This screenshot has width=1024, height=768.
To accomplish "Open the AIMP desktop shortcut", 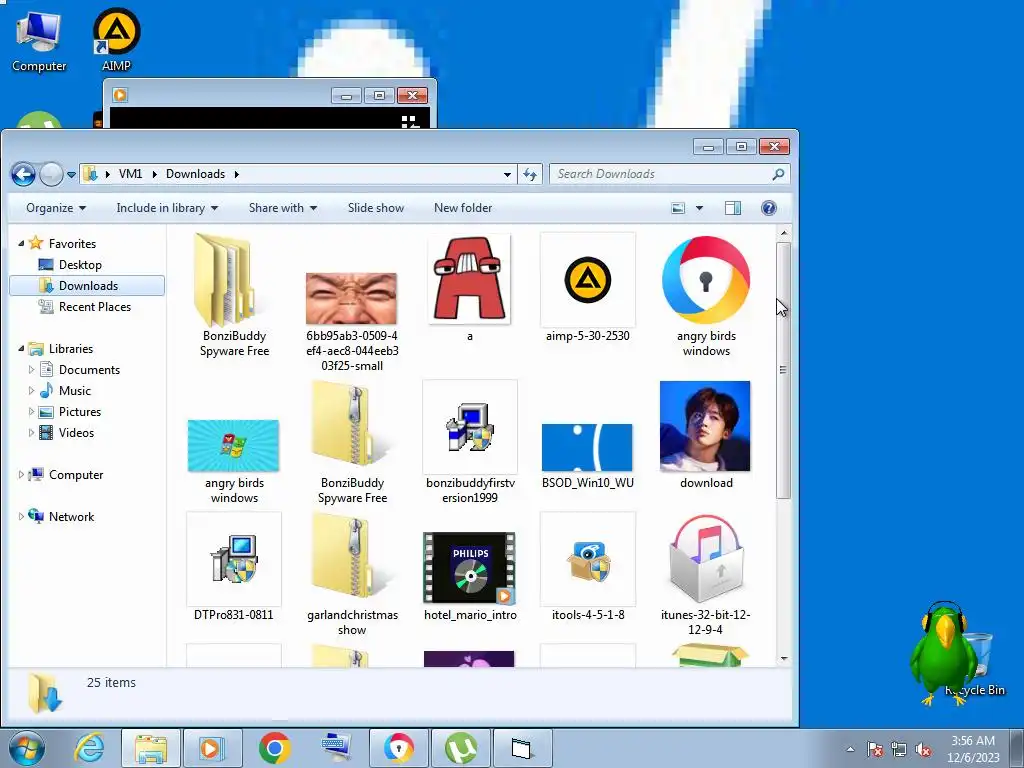I will (116, 39).
